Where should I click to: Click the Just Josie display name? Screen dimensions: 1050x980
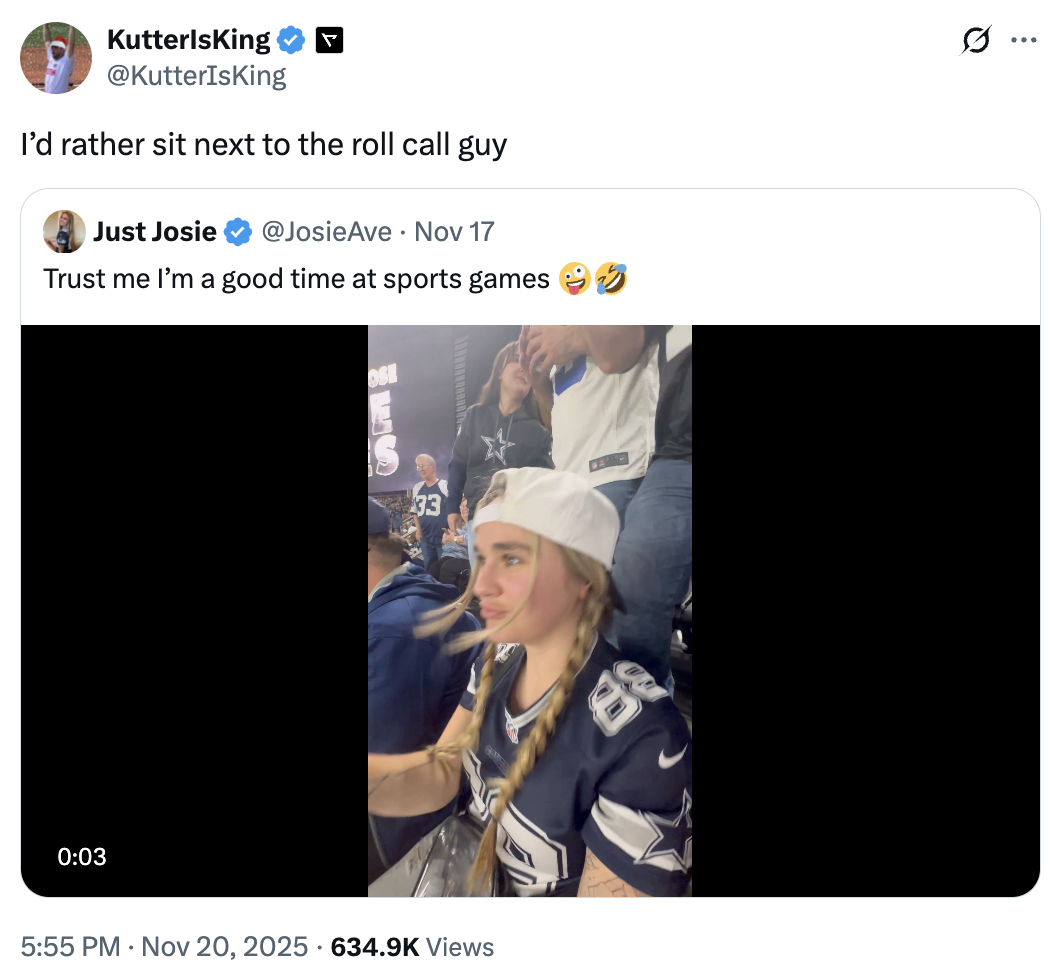pyautogui.click(x=154, y=232)
